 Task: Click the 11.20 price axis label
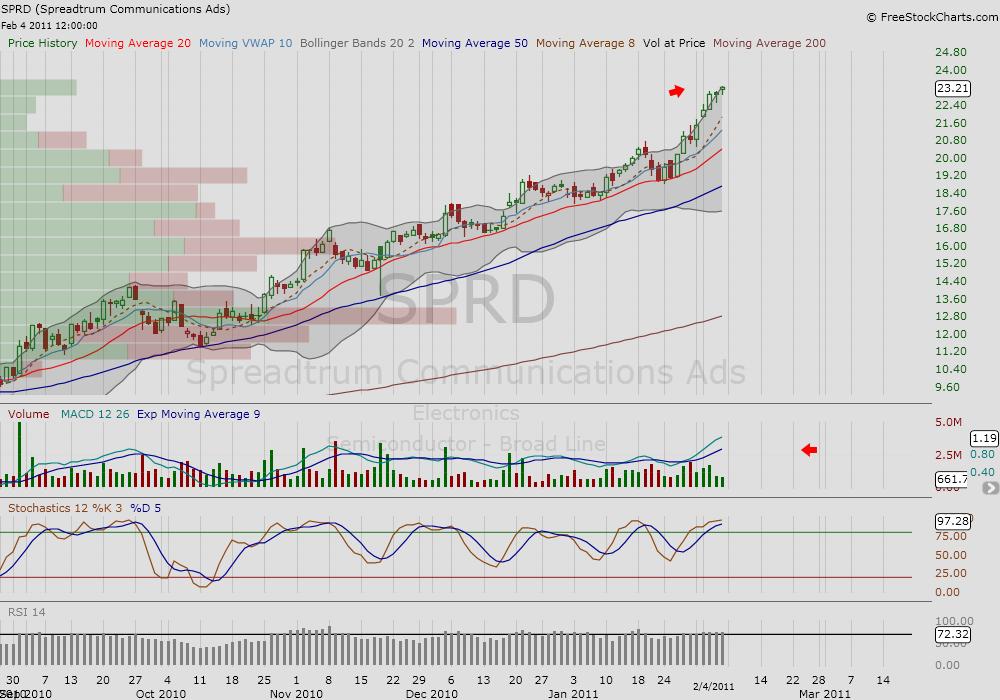951,351
